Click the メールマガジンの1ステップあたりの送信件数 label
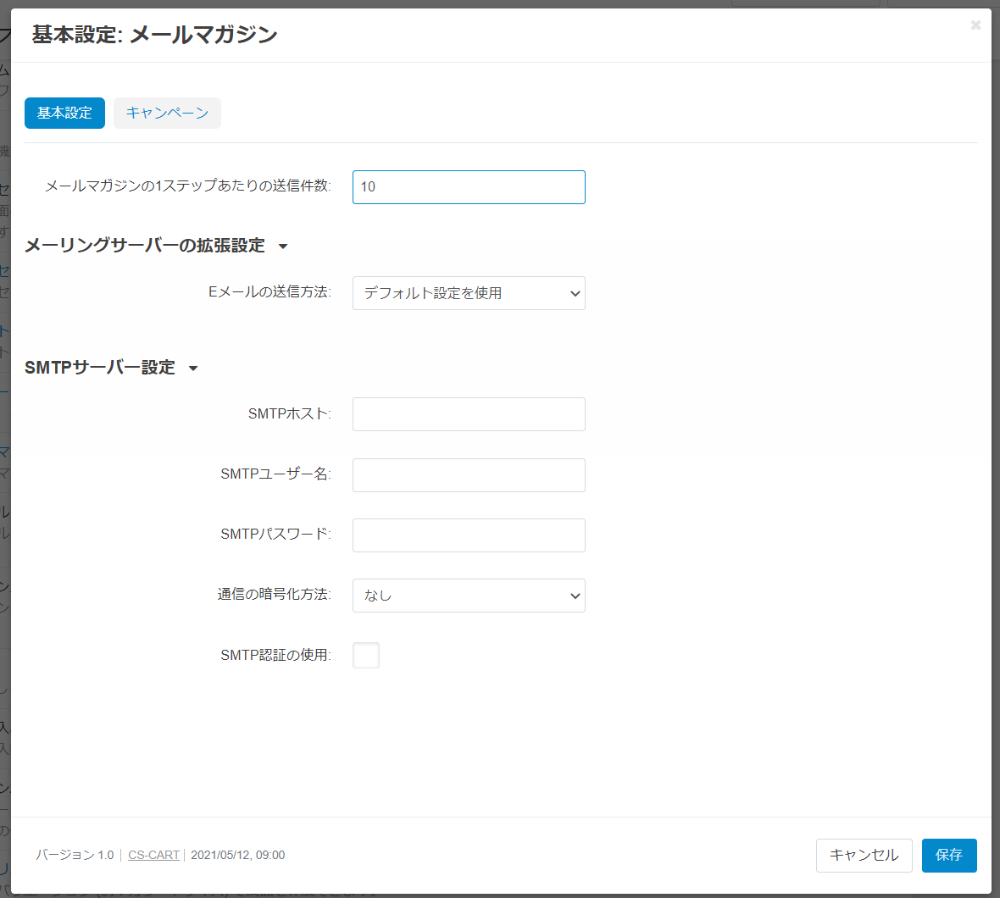 188,186
